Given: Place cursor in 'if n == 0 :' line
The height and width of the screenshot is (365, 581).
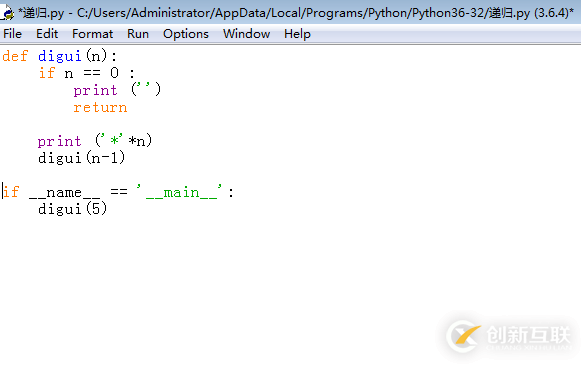Looking at the screenshot, I should 87,73.
